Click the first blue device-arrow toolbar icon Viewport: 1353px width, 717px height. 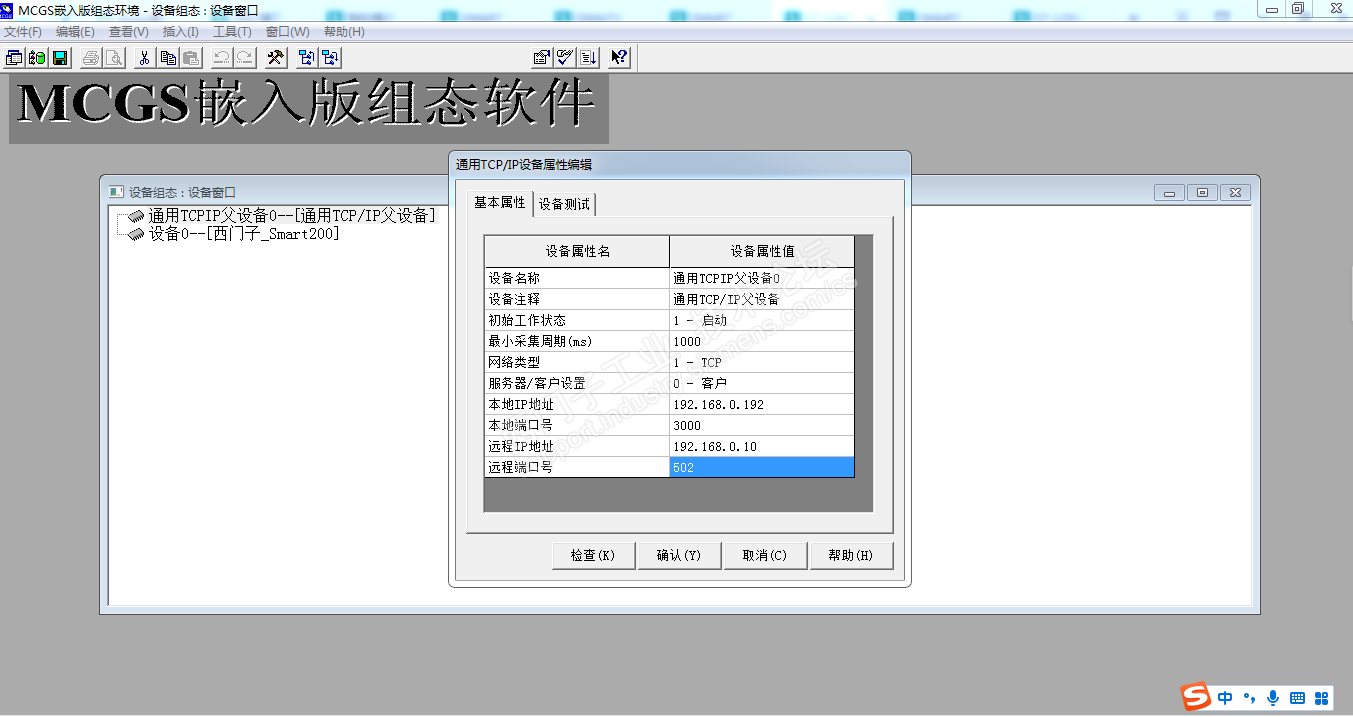click(307, 58)
